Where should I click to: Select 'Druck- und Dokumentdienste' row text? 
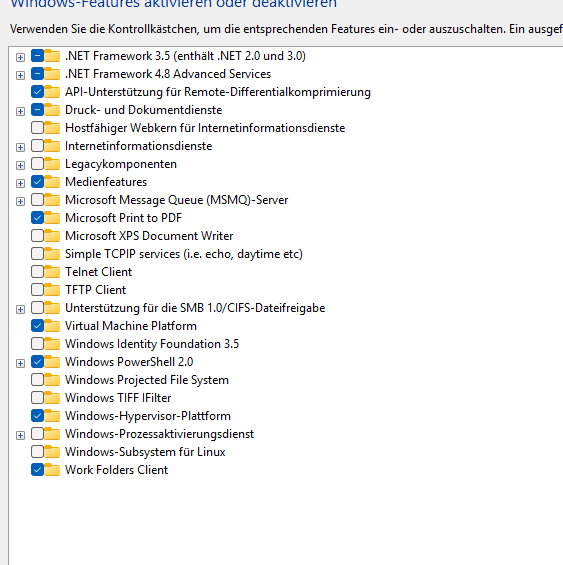tap(143, 110)
